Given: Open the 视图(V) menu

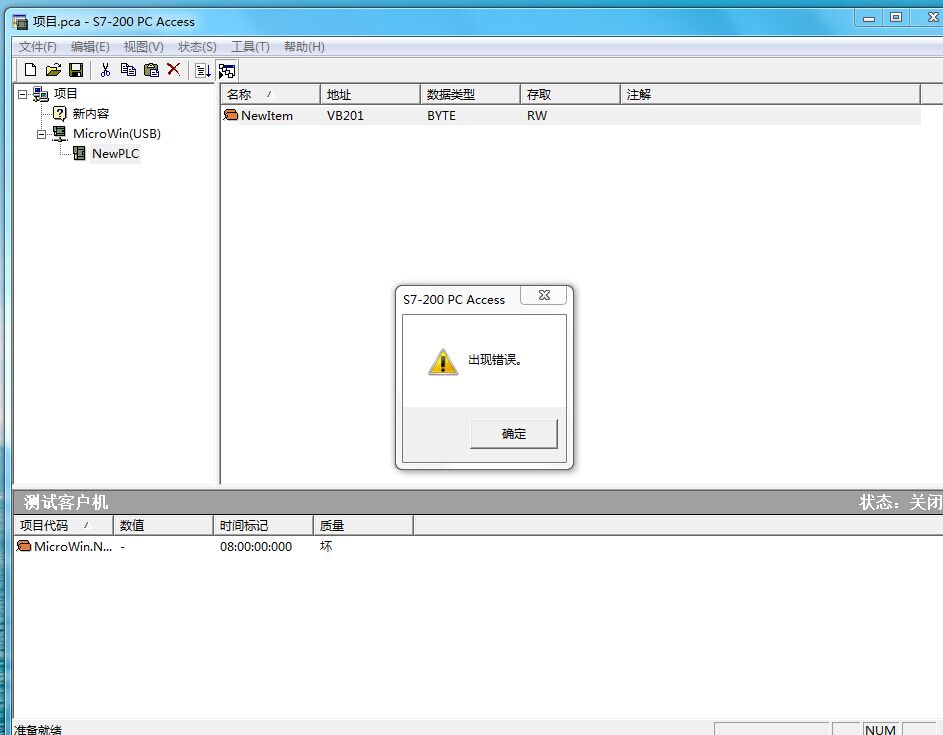Looking at the screenshot, I should [143, 47].
